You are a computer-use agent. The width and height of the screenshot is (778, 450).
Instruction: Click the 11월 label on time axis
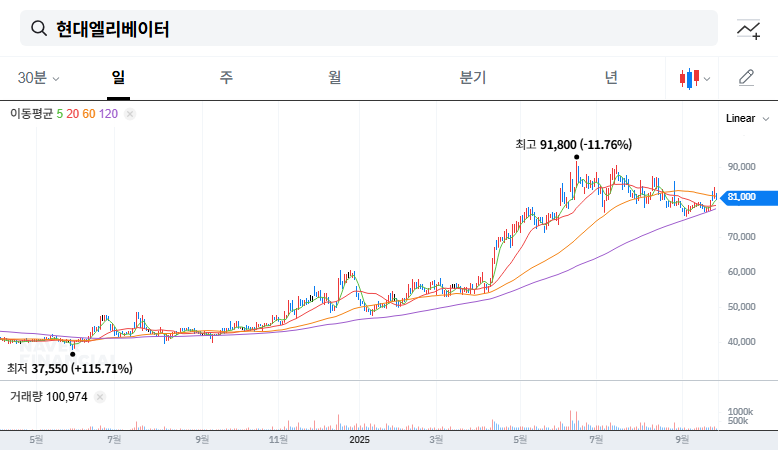click(278, 440)
